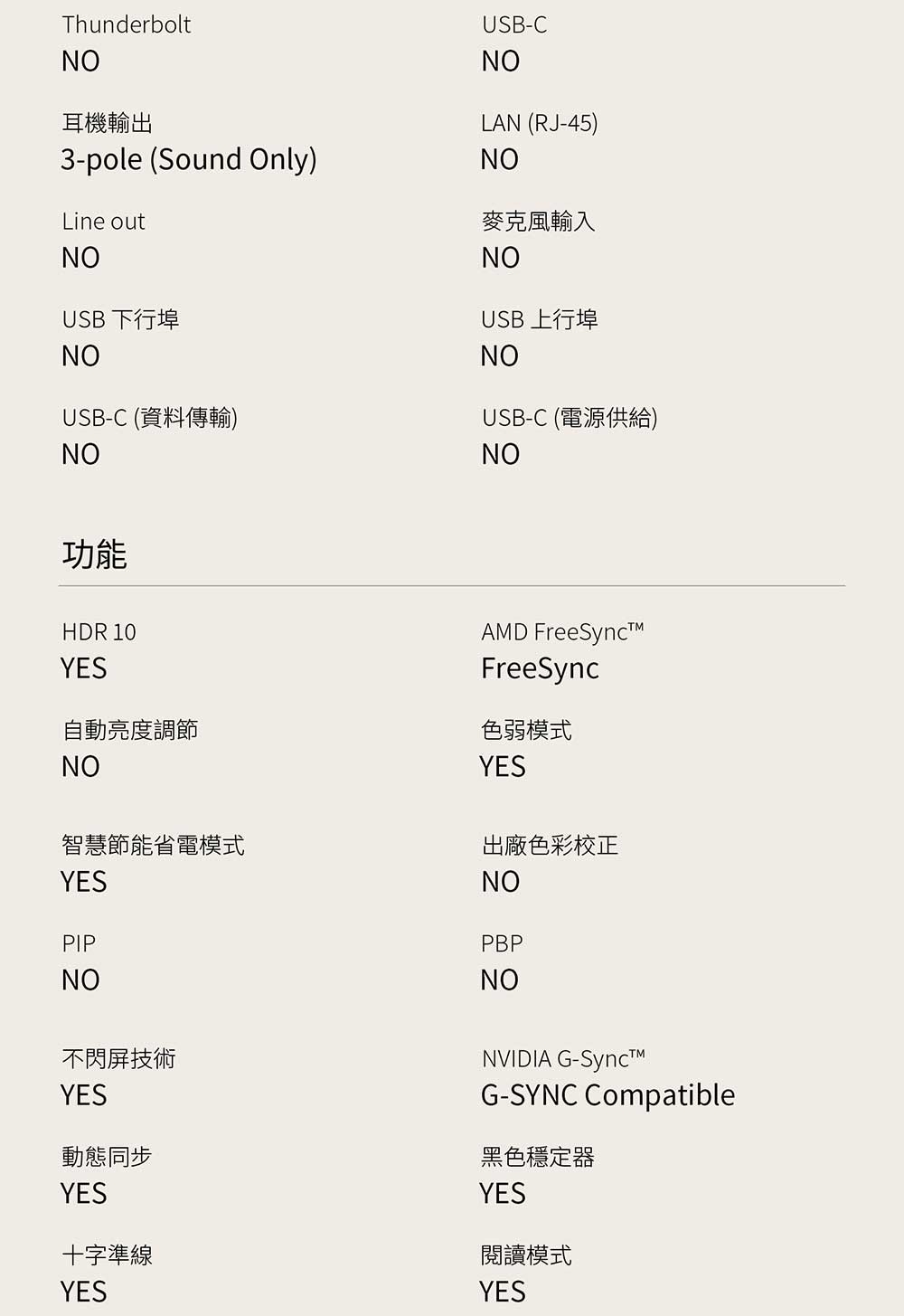904x1316 pixels.
Task: Click the 自動亮度調節 label
Action: pyautogui.click(x=129, y=730)
